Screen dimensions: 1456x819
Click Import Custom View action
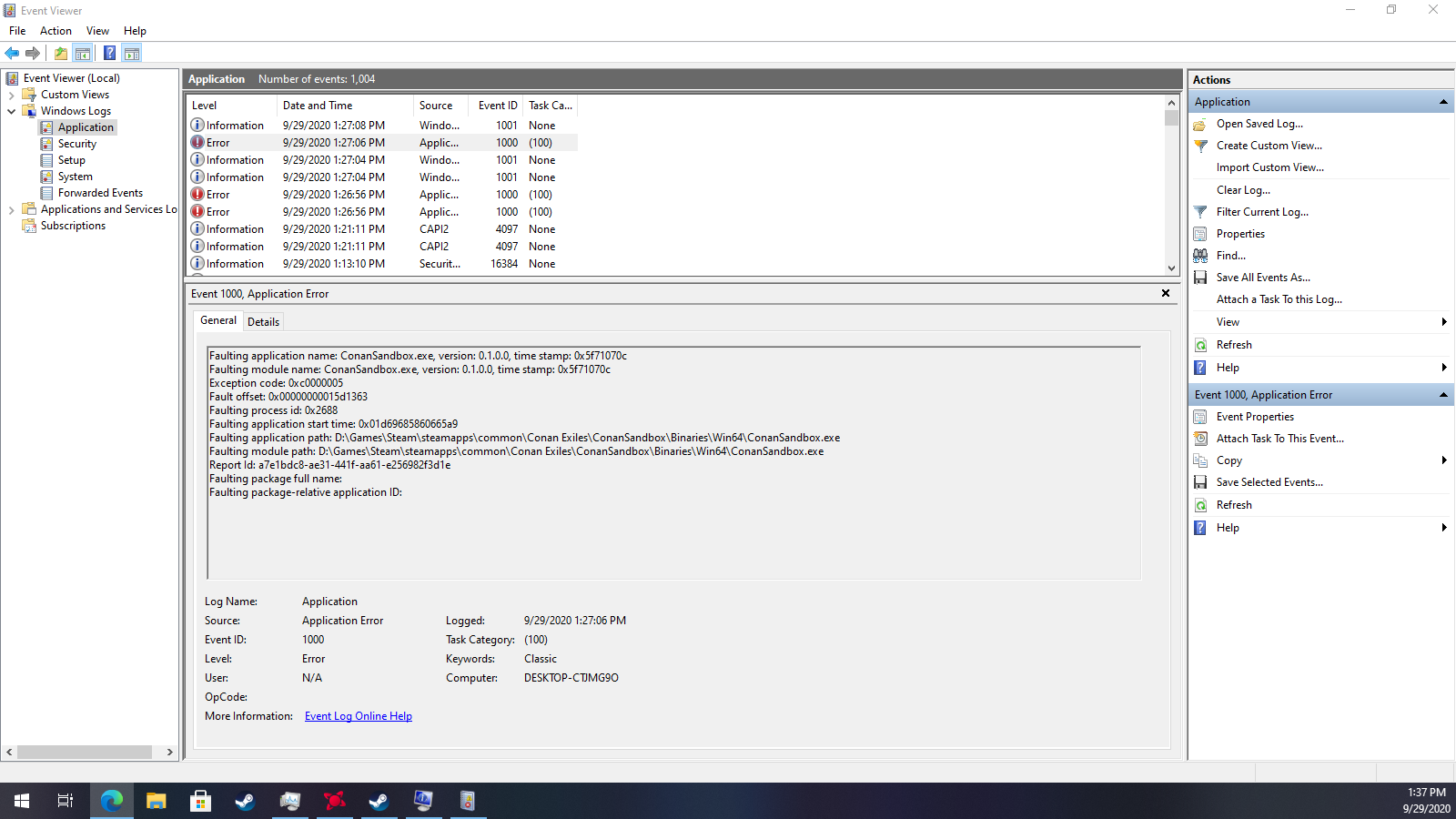click(1270, 167)
